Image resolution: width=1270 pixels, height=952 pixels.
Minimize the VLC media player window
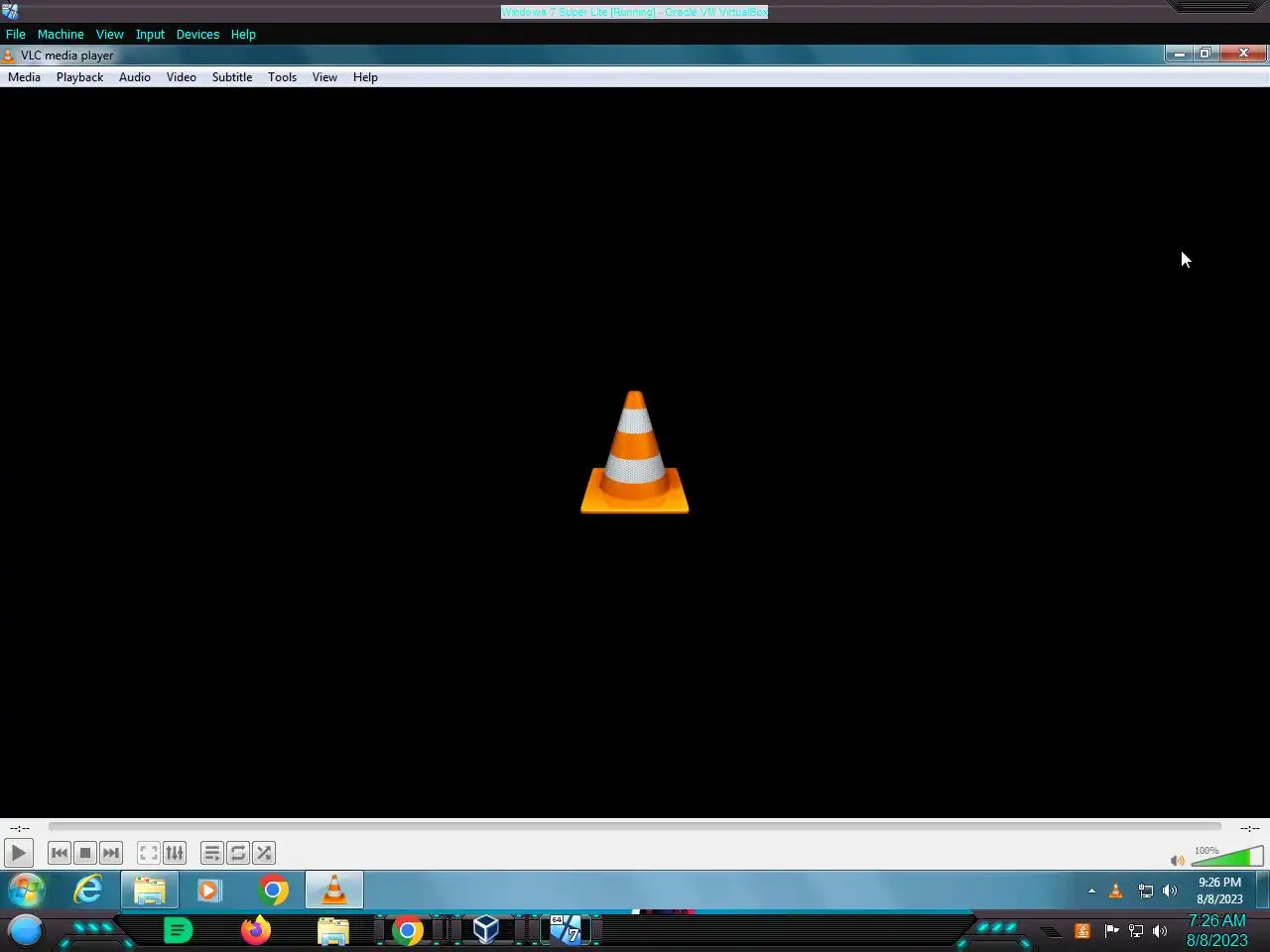1179,54
